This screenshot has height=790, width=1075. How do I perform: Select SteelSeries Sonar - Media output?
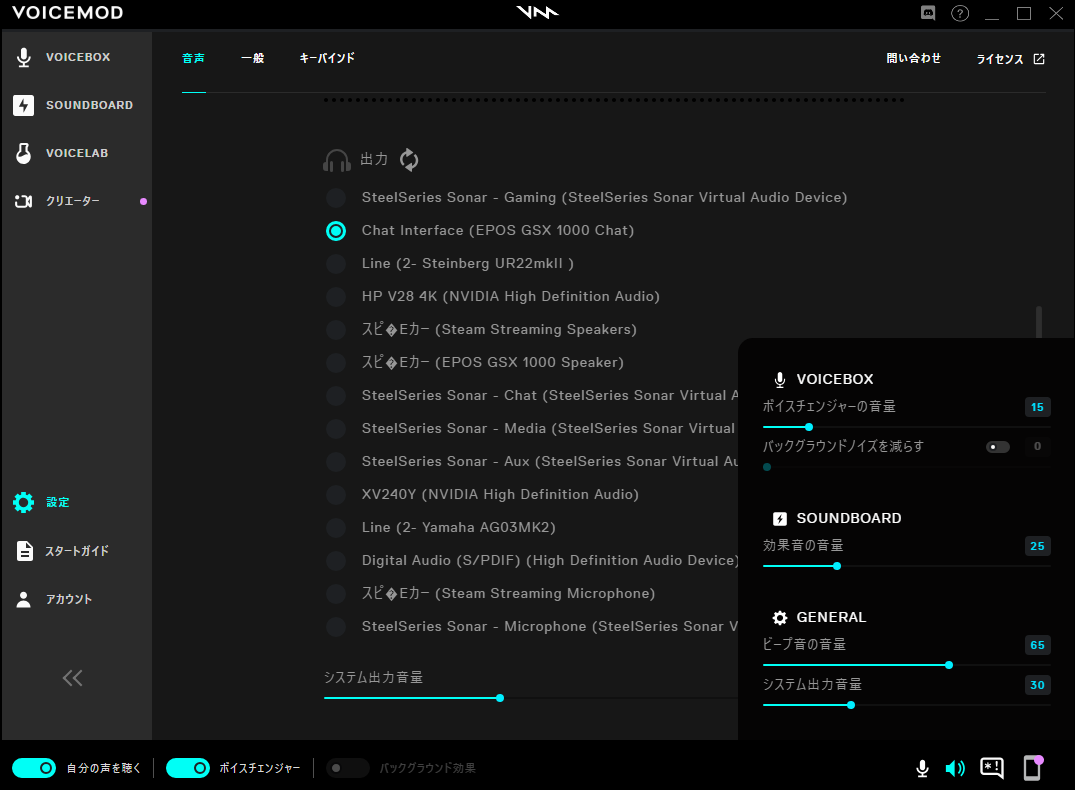tap(336, 429)
